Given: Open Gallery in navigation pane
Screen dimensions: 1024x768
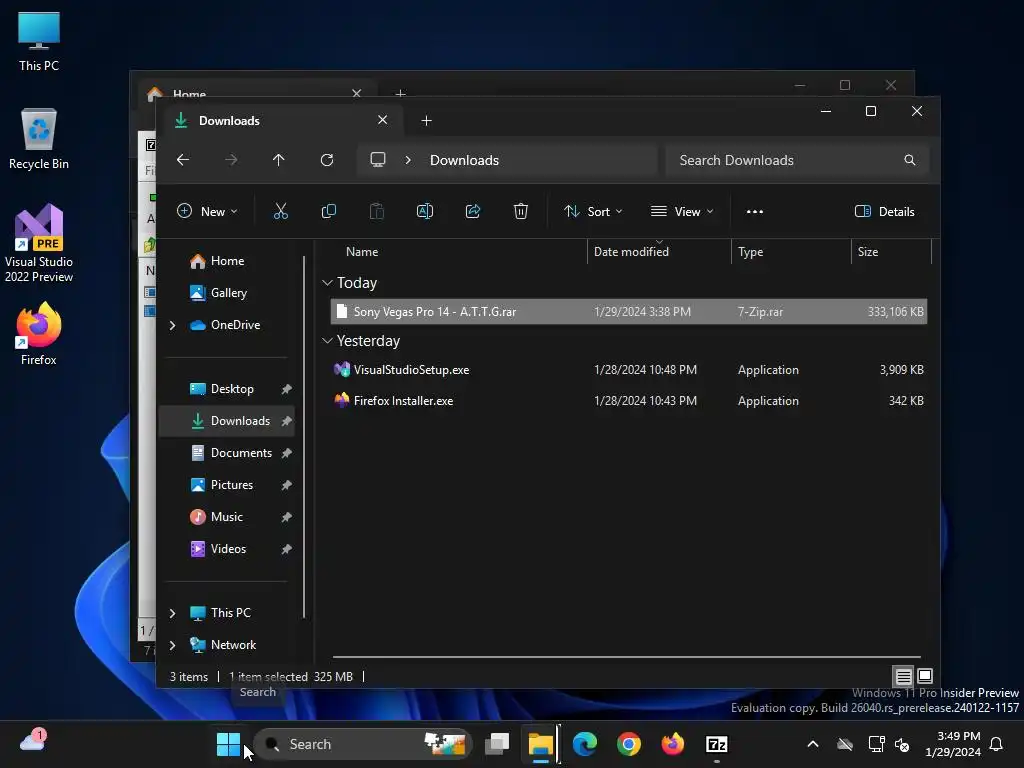Looking at the screenshot, I should point(228,293).
